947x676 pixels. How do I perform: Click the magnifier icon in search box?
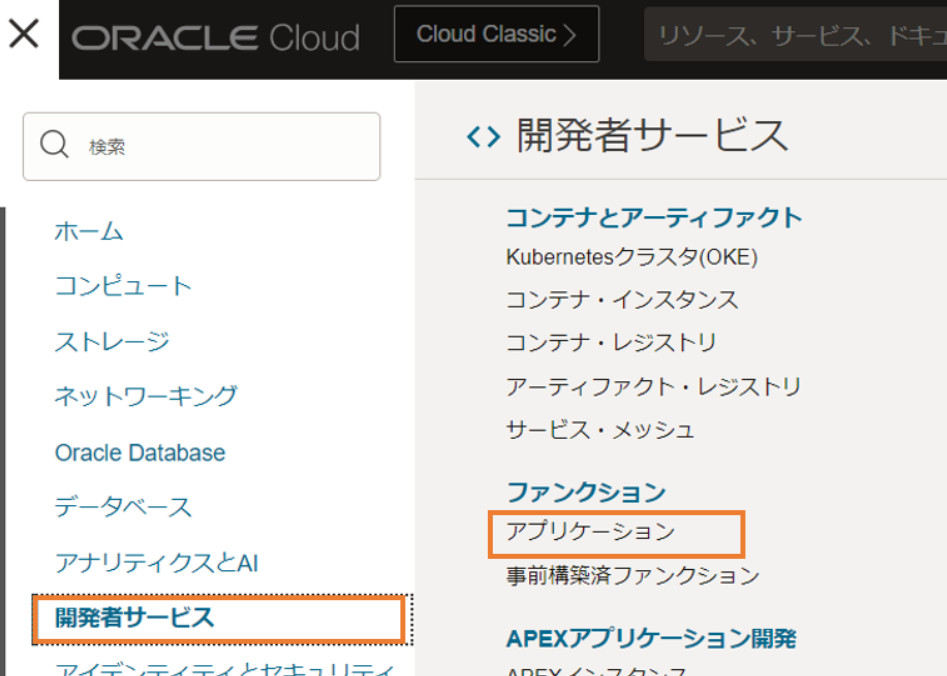[x=54, y=145]
